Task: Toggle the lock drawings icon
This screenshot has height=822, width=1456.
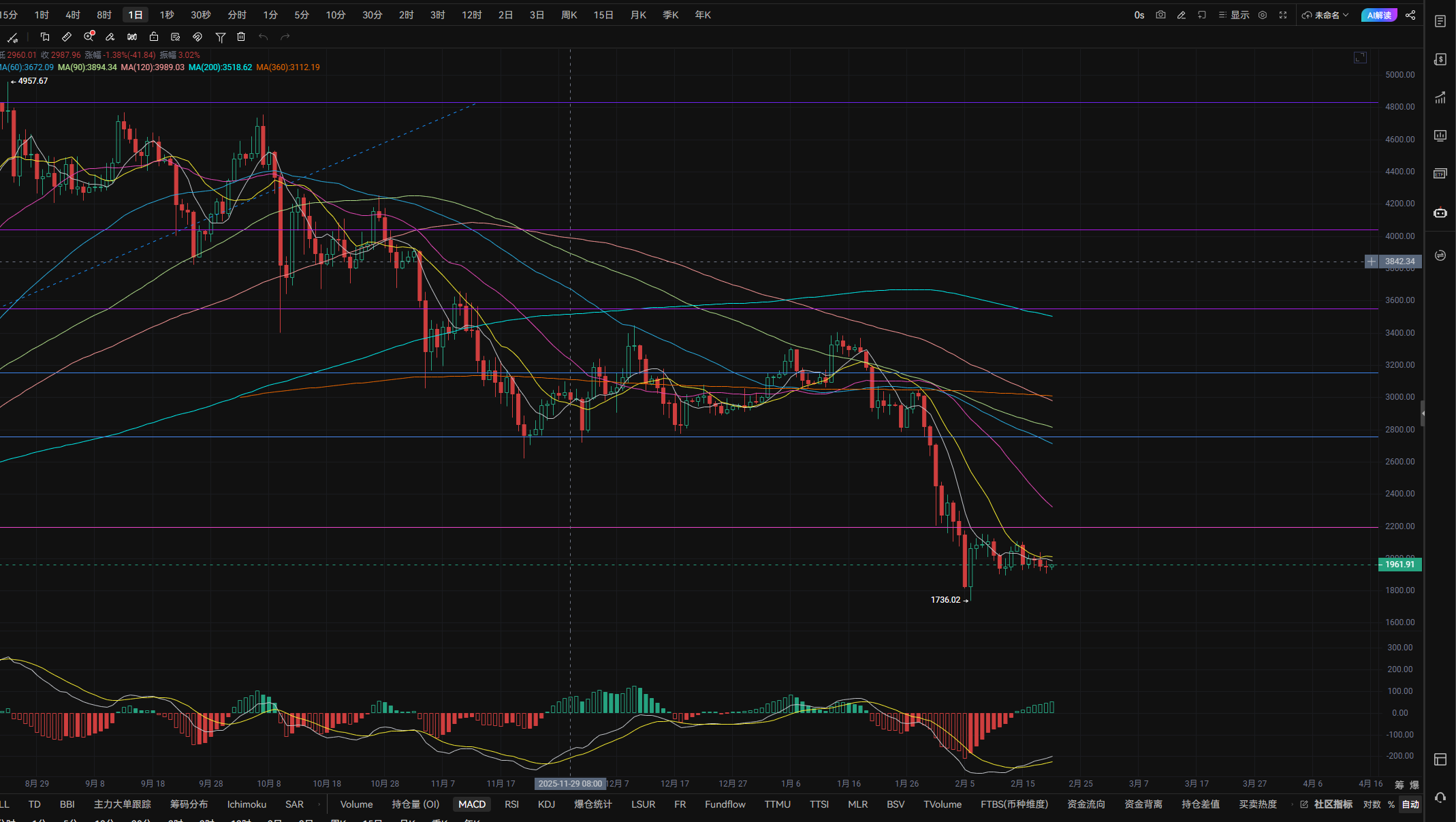Action: (x=154, y=37)
